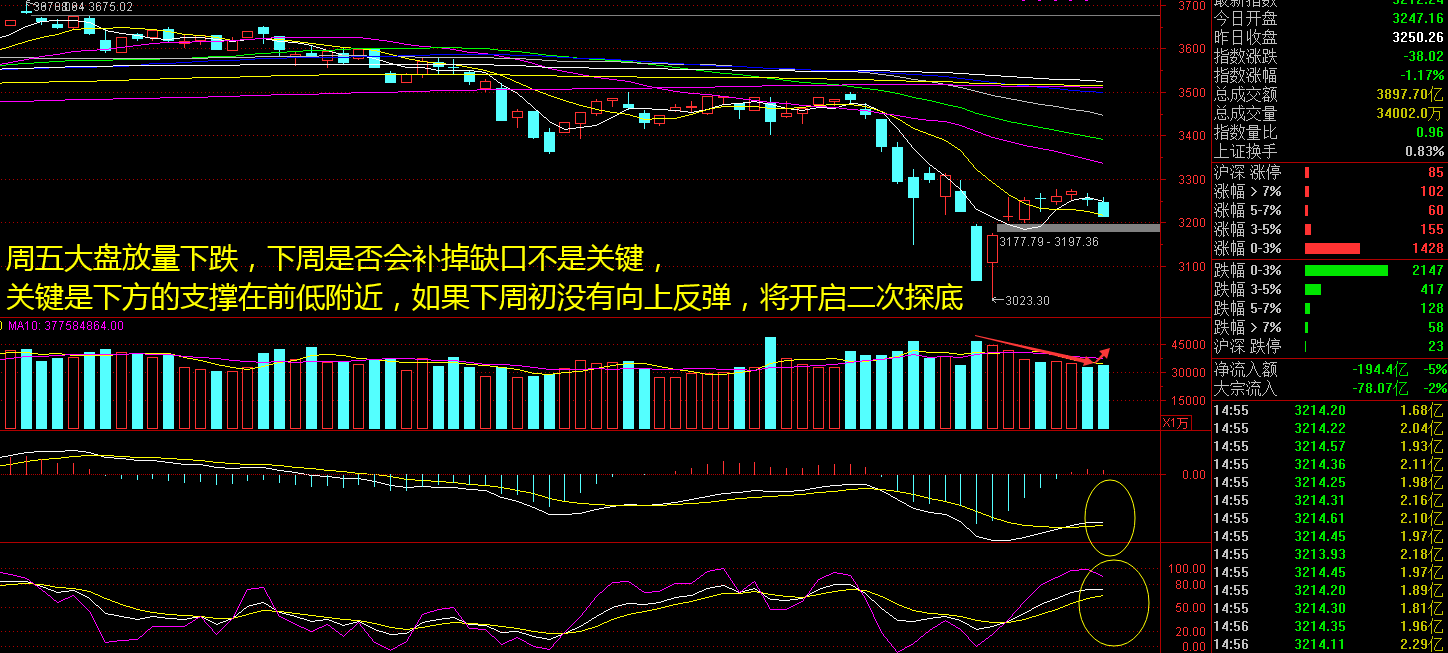Click the low price label 3023.30 on chart
1448x653 pixels.
(x=1027, y=300)
